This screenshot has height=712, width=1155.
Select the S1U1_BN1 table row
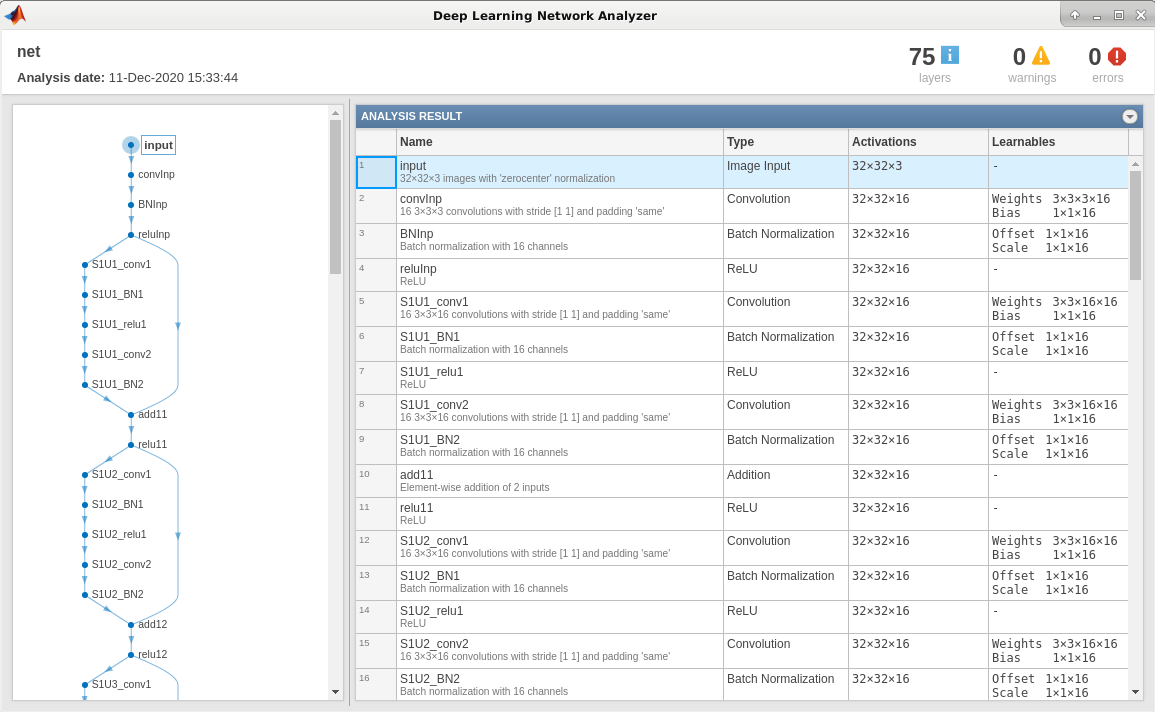point(742,344)
